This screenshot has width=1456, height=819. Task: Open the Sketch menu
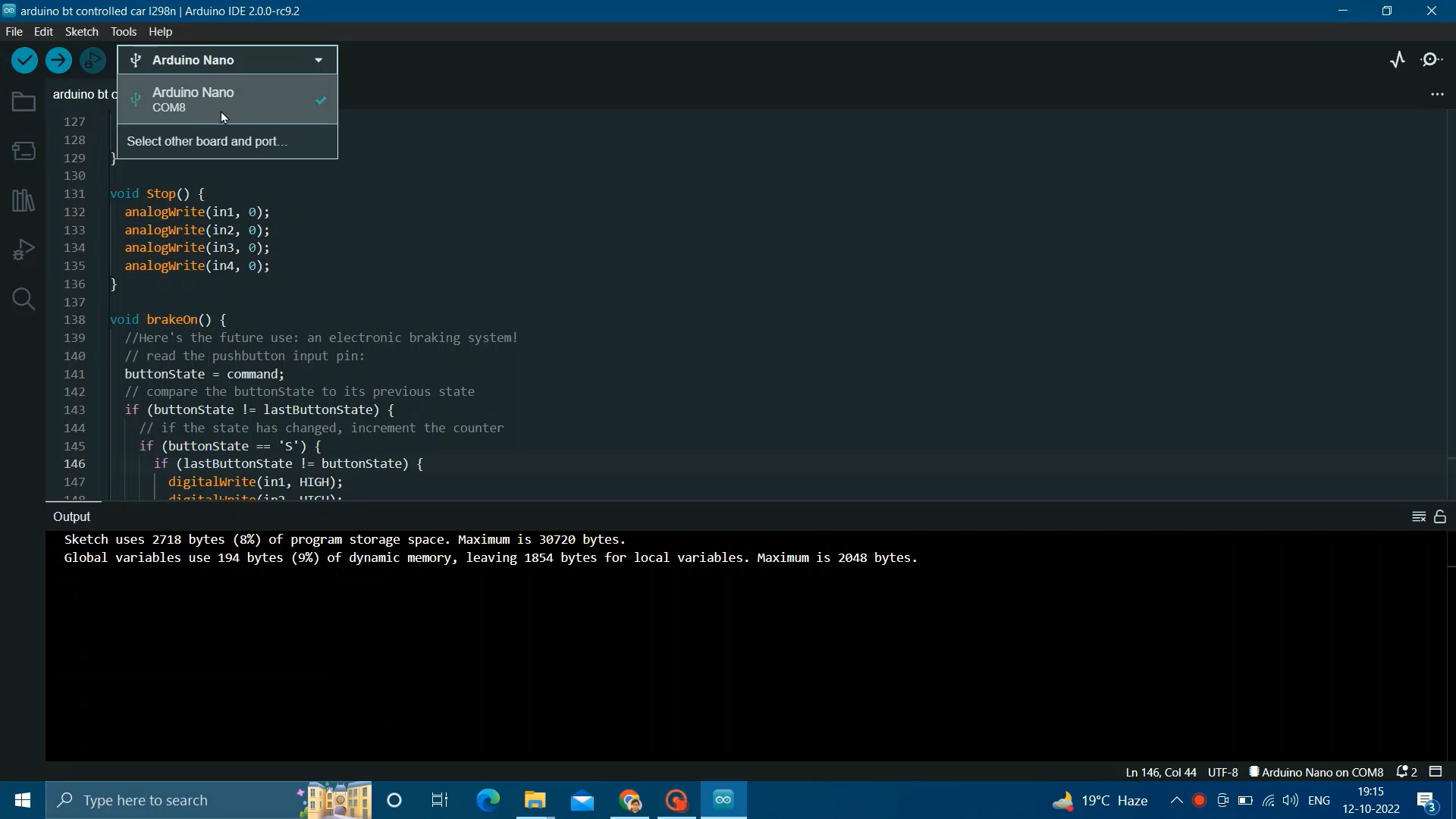coord(82,32)
